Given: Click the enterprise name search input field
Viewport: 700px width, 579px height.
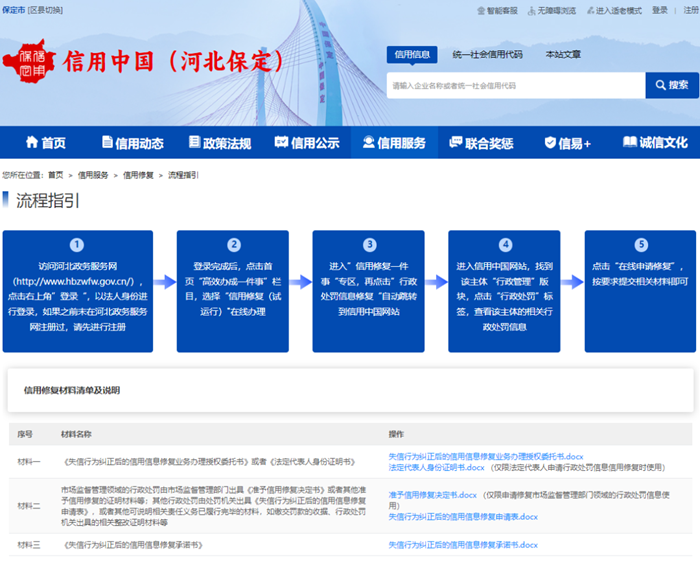Looking at the screenshot, I should point(515,86).
